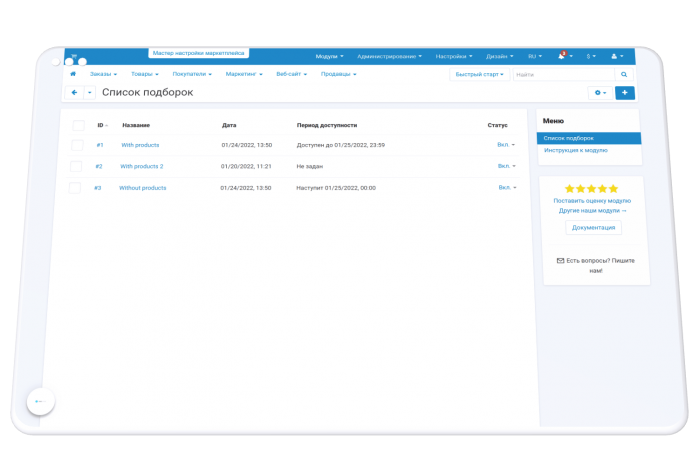Click the round widget button at bottom left
Image resolution: width=700 pixels, height=466 pixels.
41,401
